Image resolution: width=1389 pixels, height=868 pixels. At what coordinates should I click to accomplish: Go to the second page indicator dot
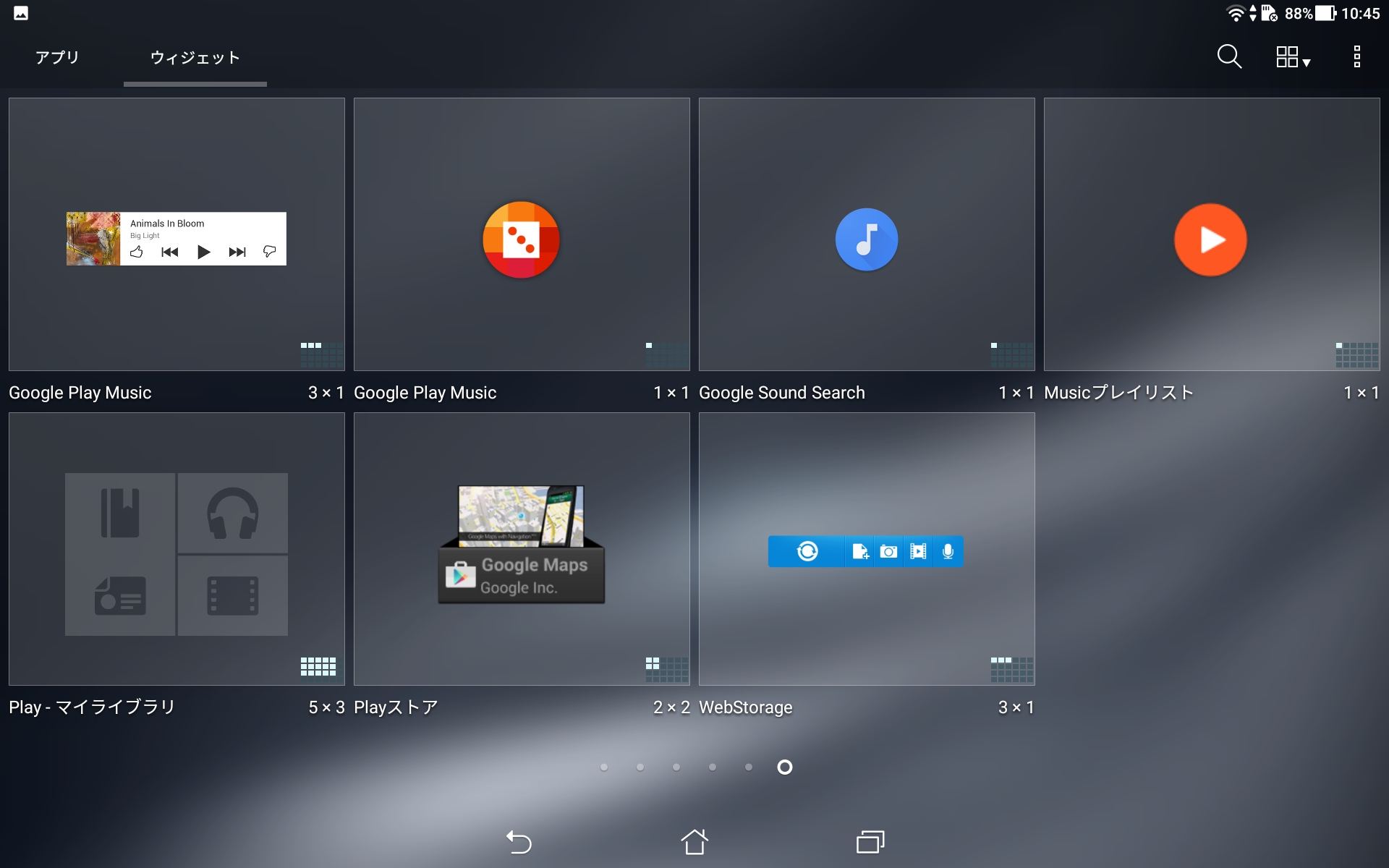pyautogui.click(x=640, y=767)
